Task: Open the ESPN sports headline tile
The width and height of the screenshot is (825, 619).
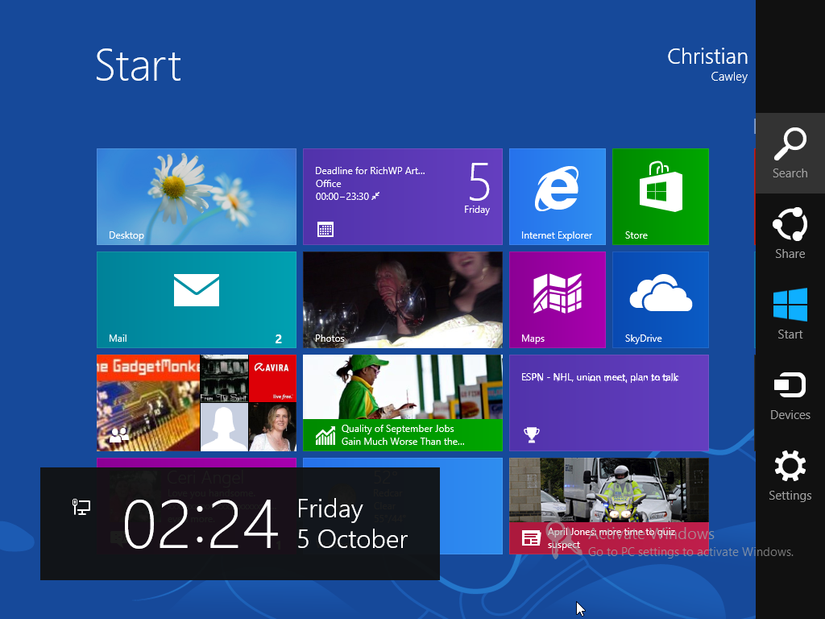Action: pos(609,403)
